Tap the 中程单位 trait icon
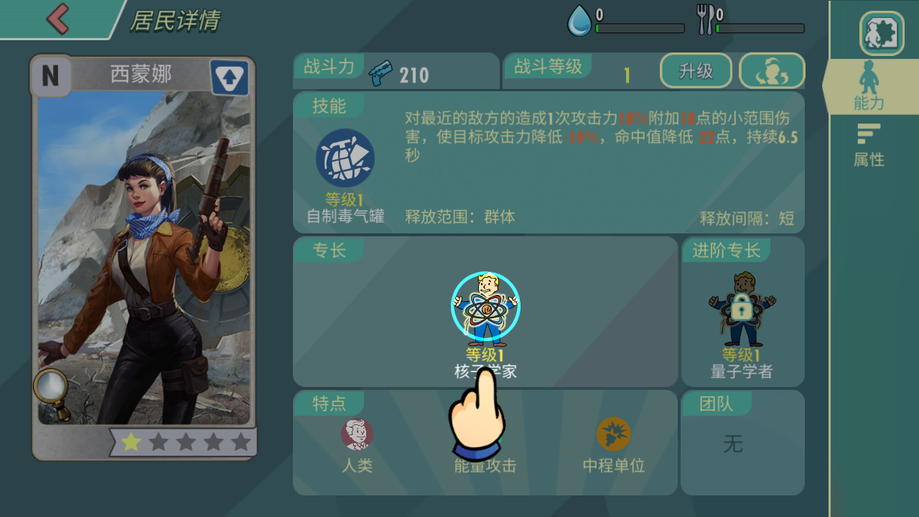The image size is (919, 517). point(613,434)
